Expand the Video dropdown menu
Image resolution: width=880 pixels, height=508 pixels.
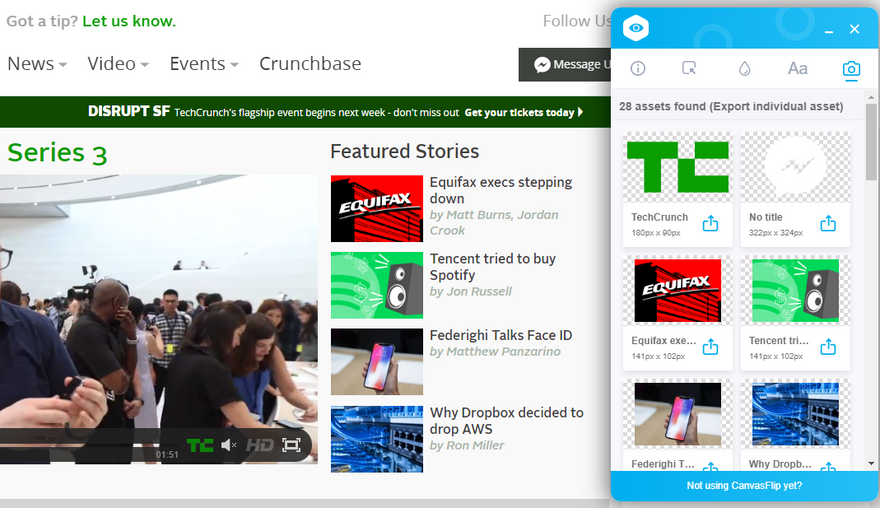pos(118,64)
